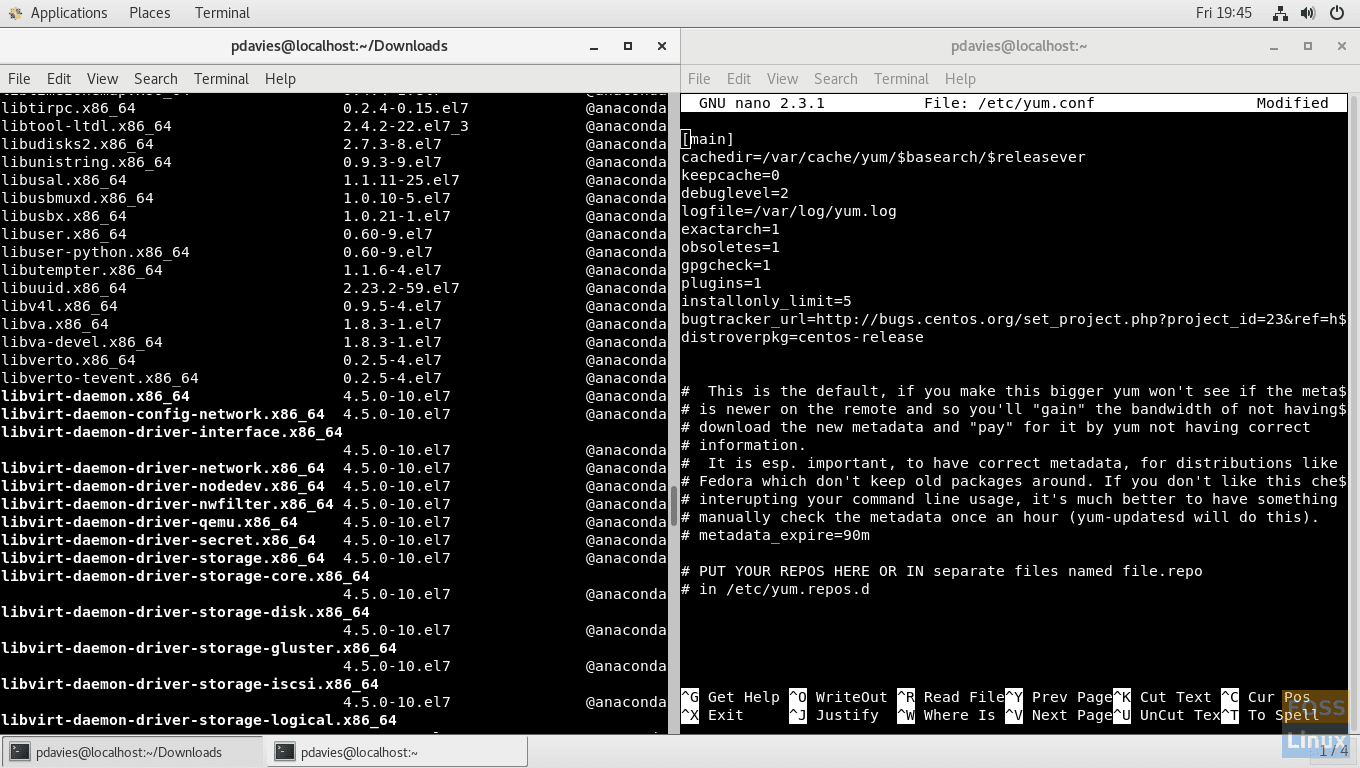This screenshot has height=768, width=1360.
Task: Click the libvirt-daemon-driver-storage-gluster.x86_64 package name
Action: point(199,648)
